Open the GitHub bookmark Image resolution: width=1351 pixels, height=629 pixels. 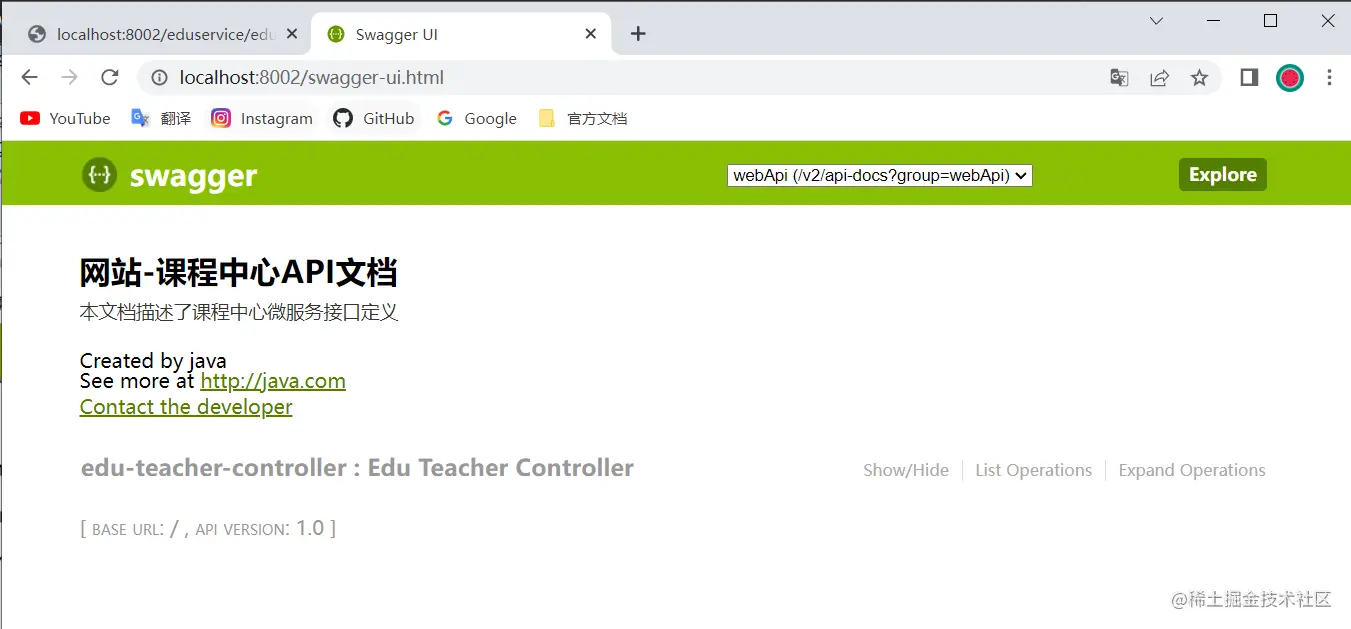point(373,118)
